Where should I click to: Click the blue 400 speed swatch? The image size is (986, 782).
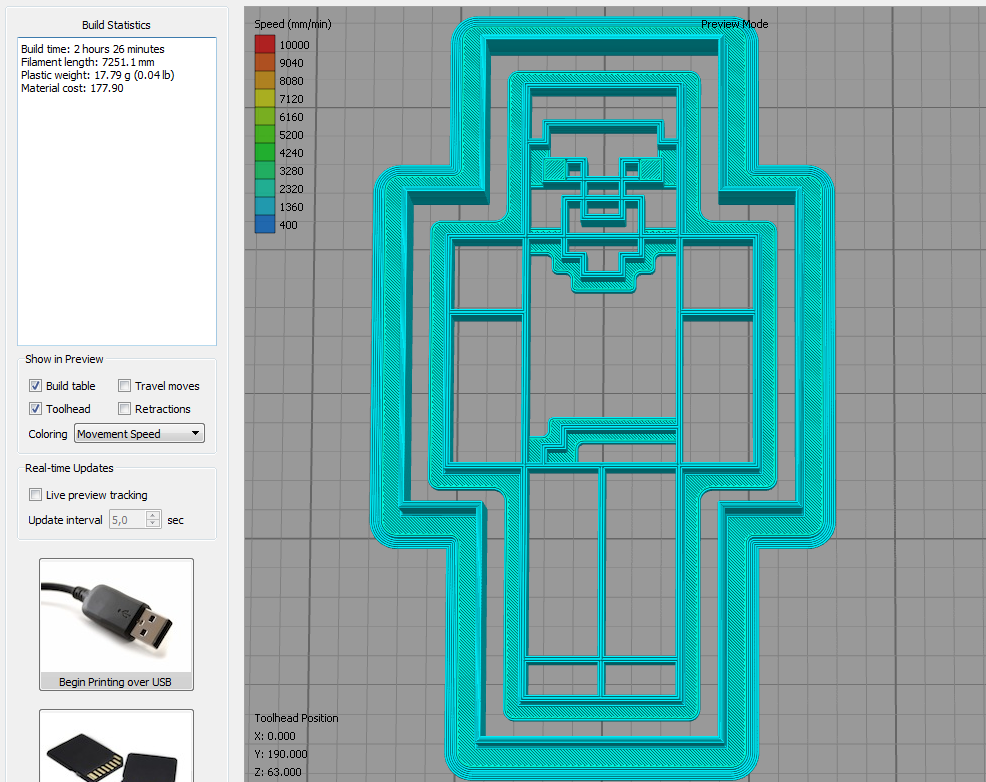point(265,224)
